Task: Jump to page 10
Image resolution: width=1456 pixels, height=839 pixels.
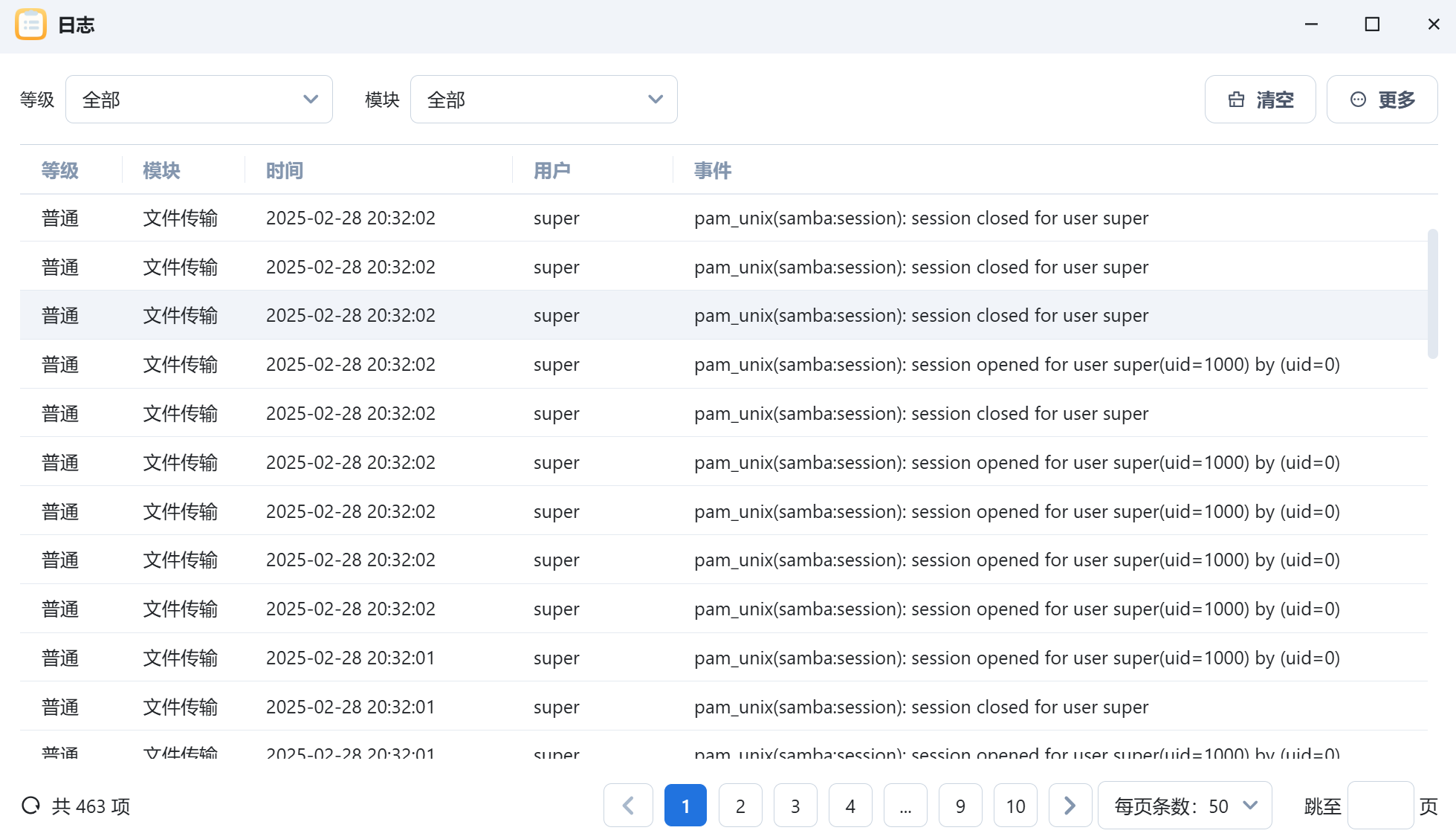Action: 1015,806
